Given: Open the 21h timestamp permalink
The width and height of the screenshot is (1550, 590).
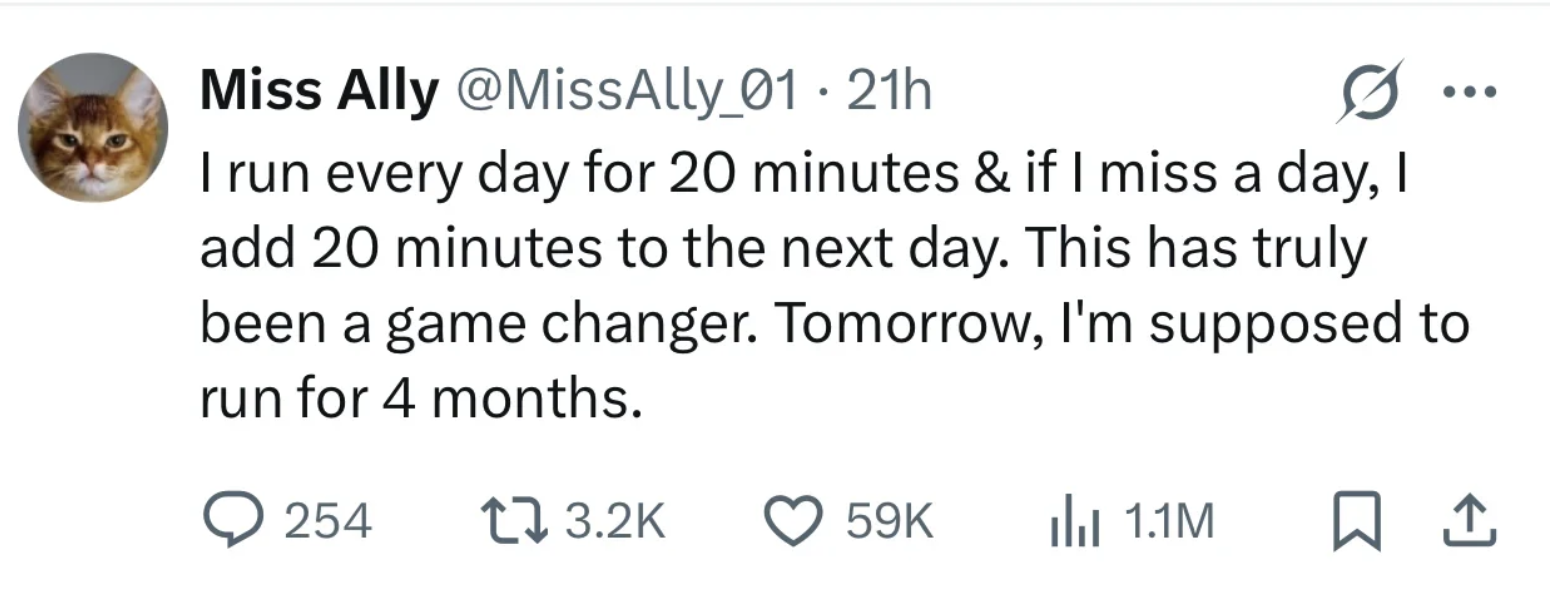Looking at the screenshot, I should click(x=889, y=93).
